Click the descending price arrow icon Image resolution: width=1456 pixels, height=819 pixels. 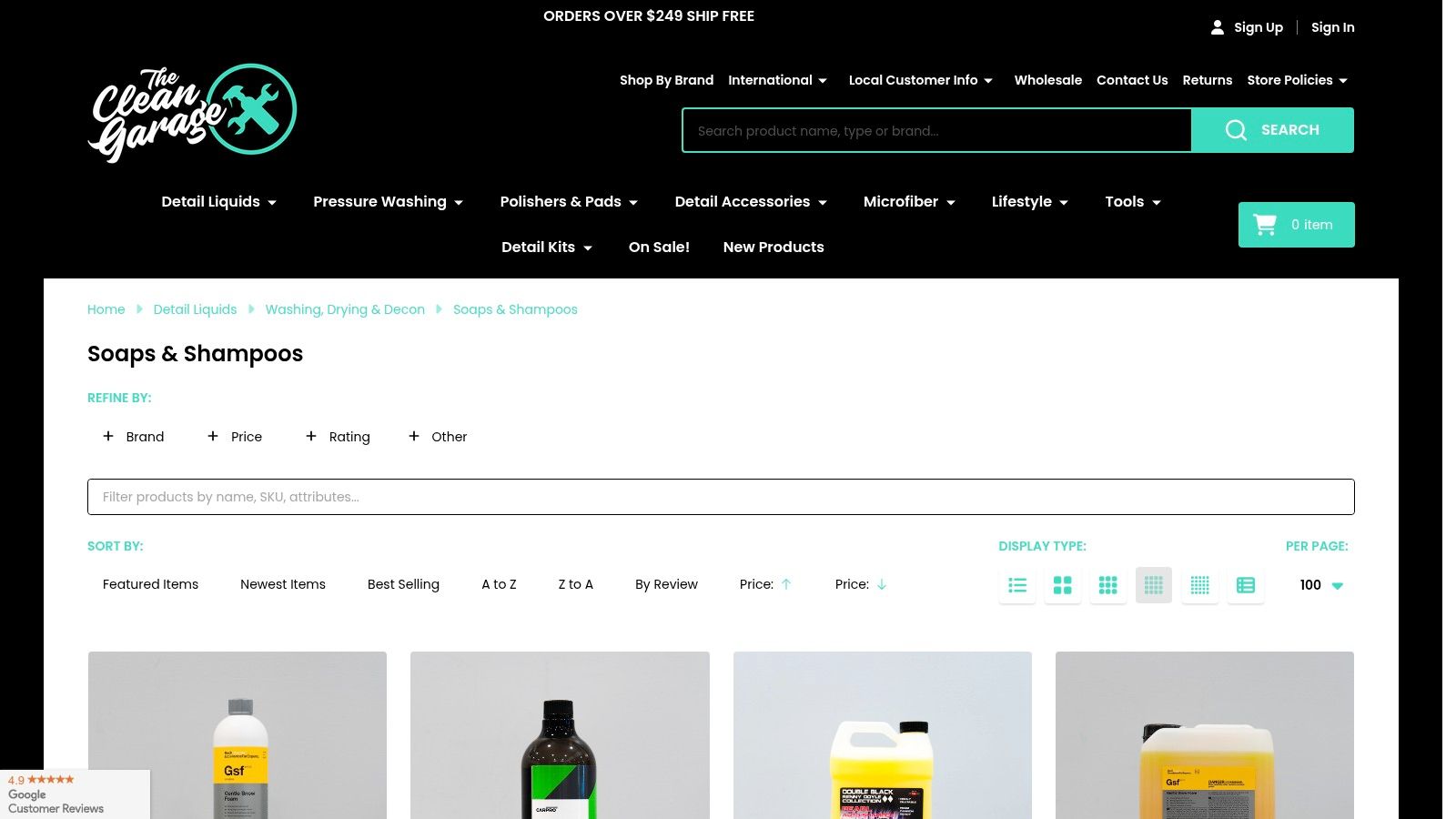(x=882, y=584)
